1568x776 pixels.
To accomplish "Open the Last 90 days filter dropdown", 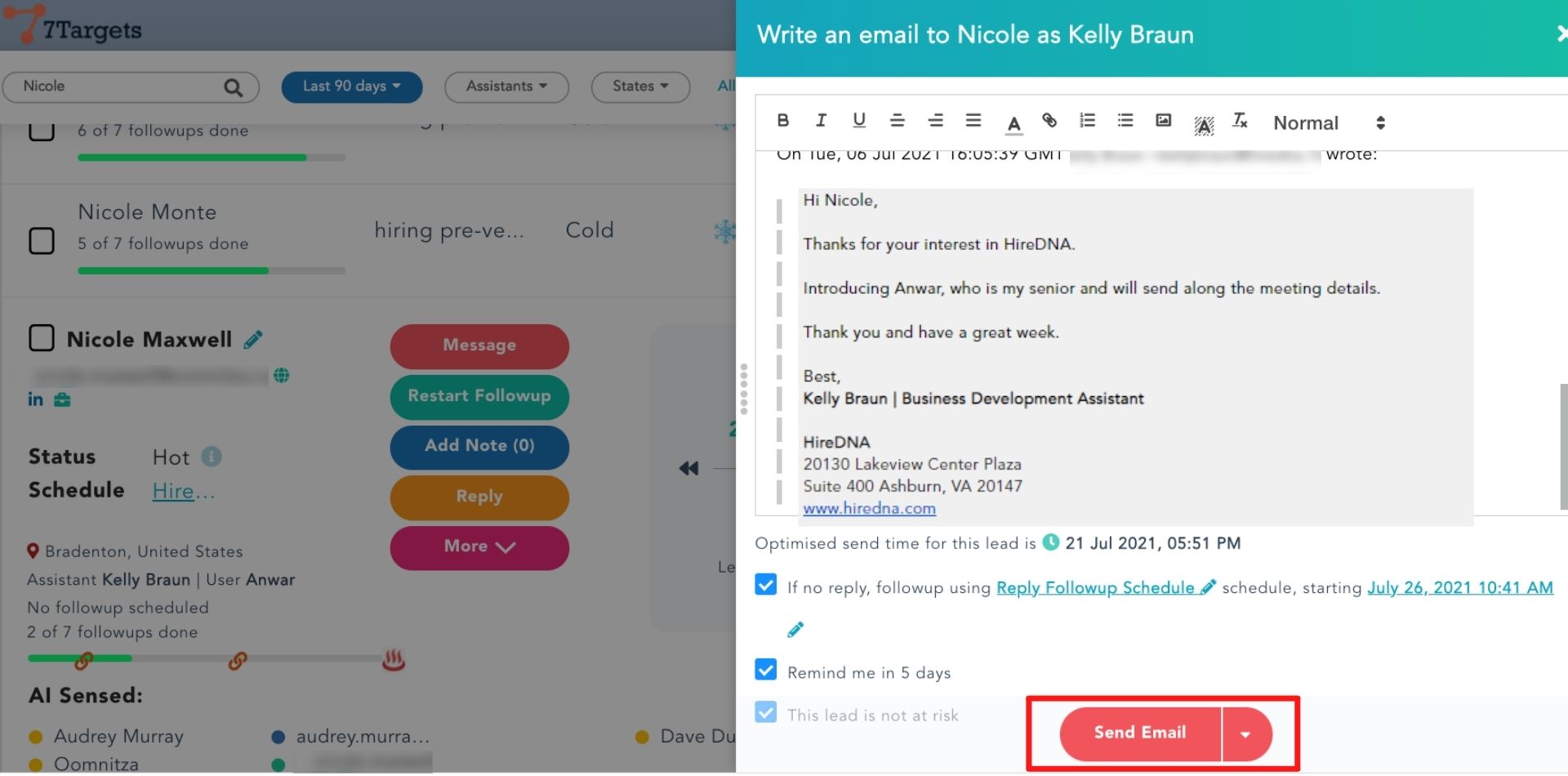I will point(351,87).
